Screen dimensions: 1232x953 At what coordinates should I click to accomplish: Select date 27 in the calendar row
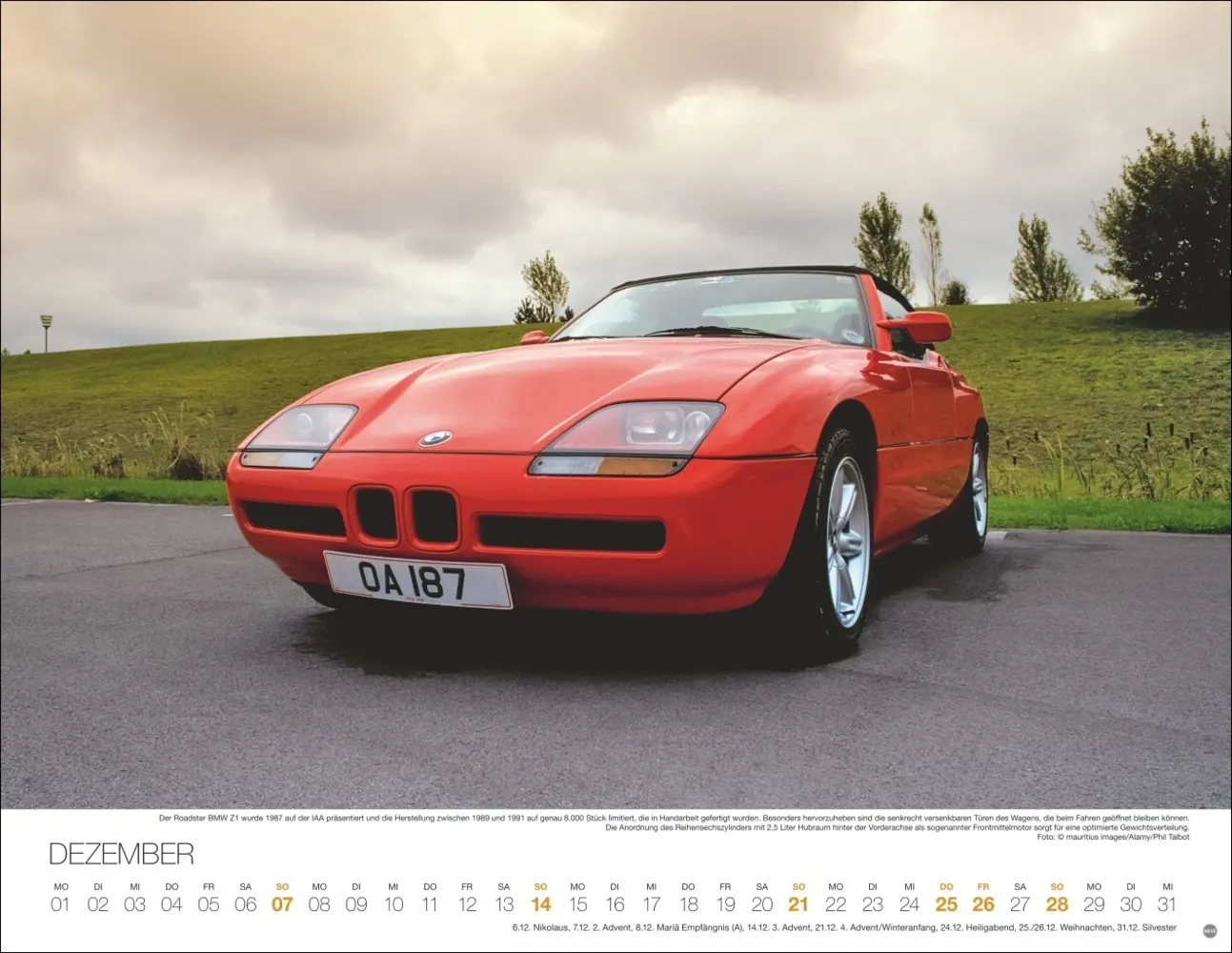click(x=1020, y=904)
